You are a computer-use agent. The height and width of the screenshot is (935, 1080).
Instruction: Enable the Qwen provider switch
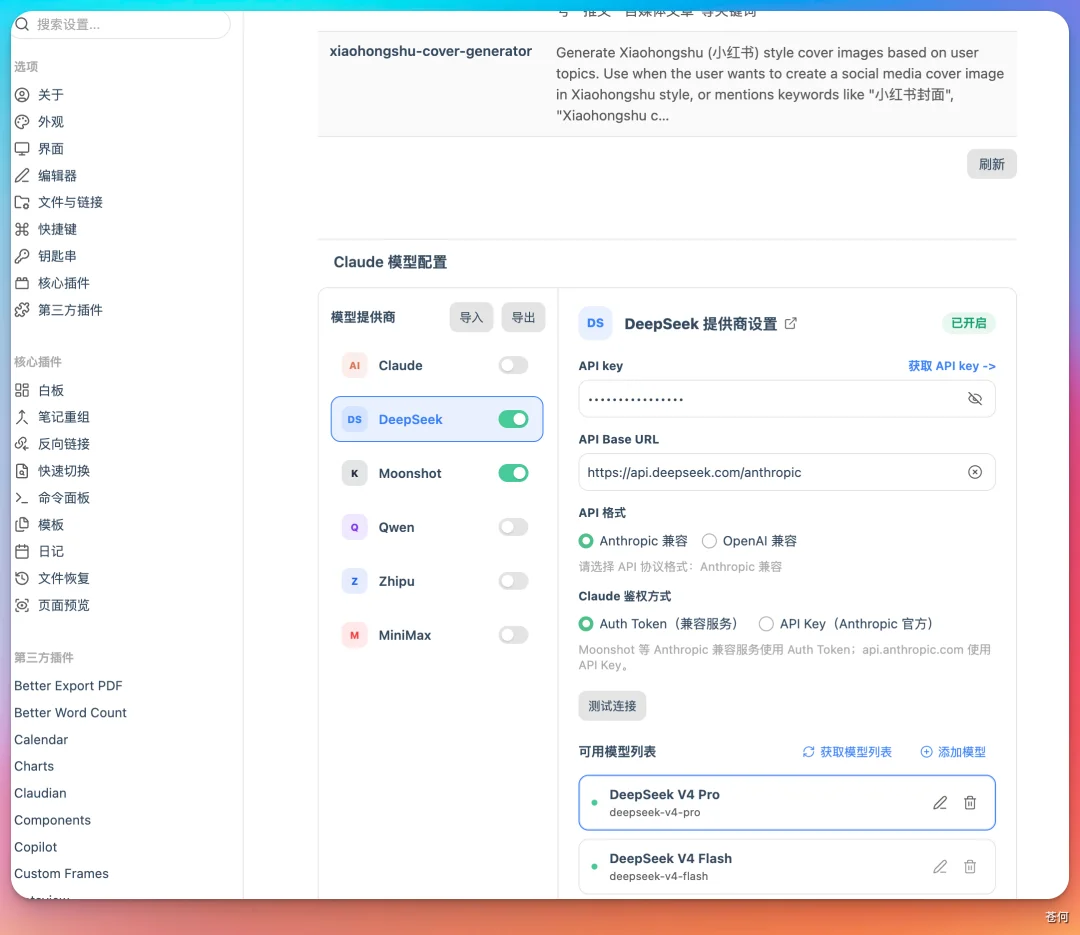click(x=513, y=527)
